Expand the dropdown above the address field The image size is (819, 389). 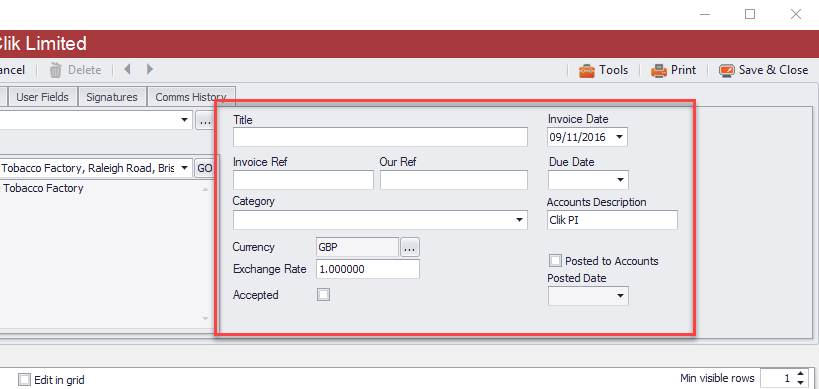[184, 120]
